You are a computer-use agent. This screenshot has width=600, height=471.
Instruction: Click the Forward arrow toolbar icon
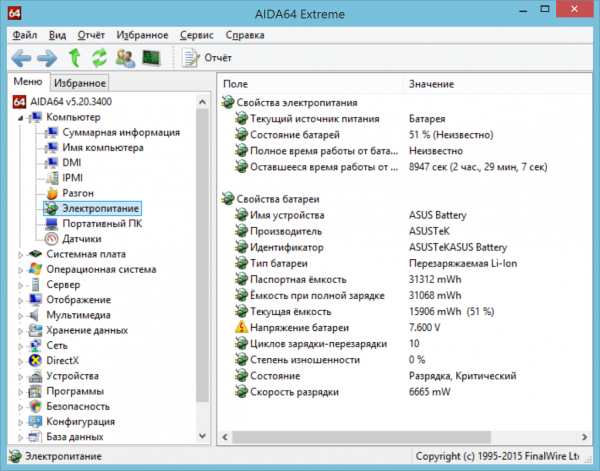coord(47,58)
